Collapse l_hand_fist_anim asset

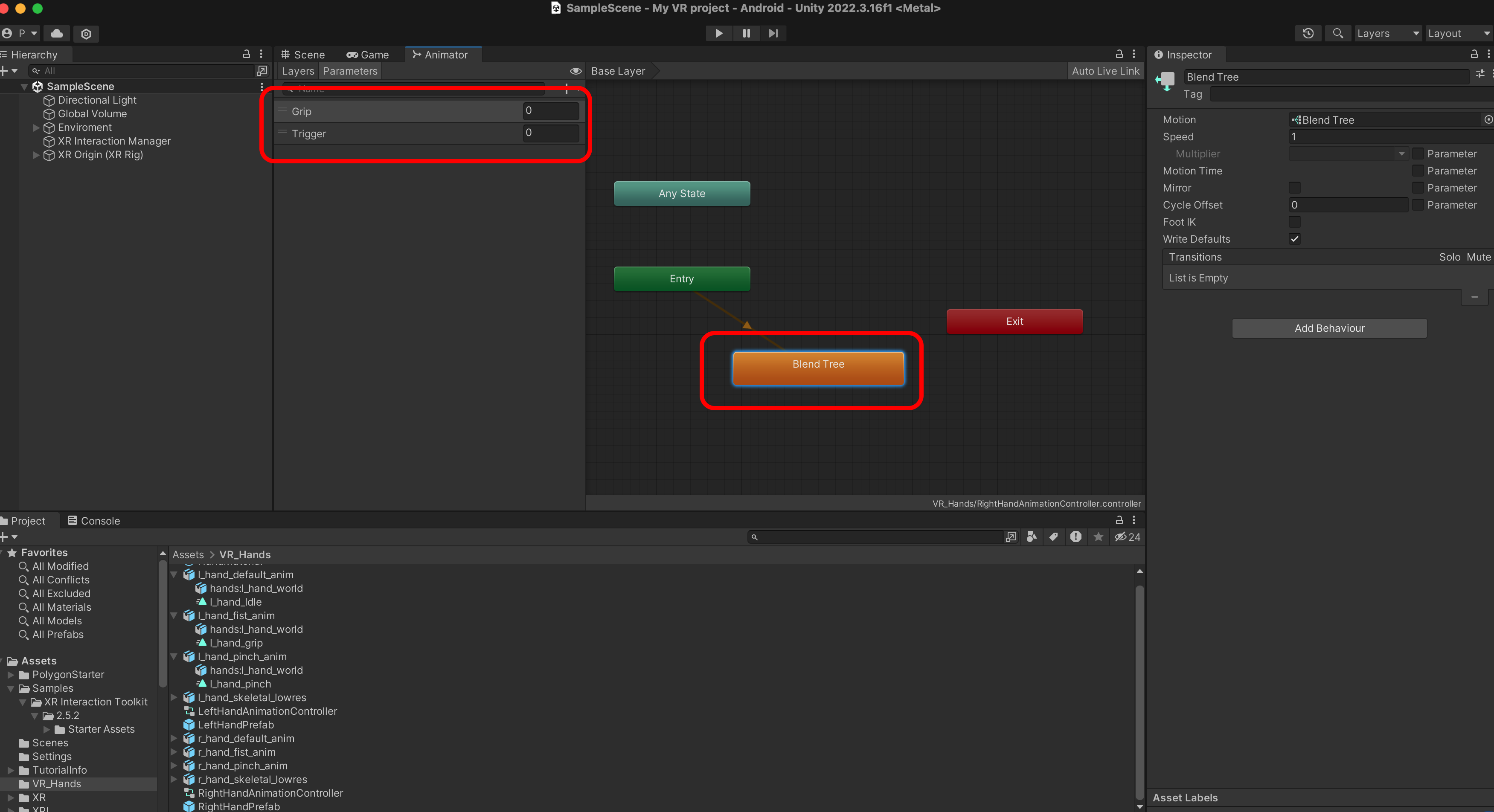tap(173, 615)
